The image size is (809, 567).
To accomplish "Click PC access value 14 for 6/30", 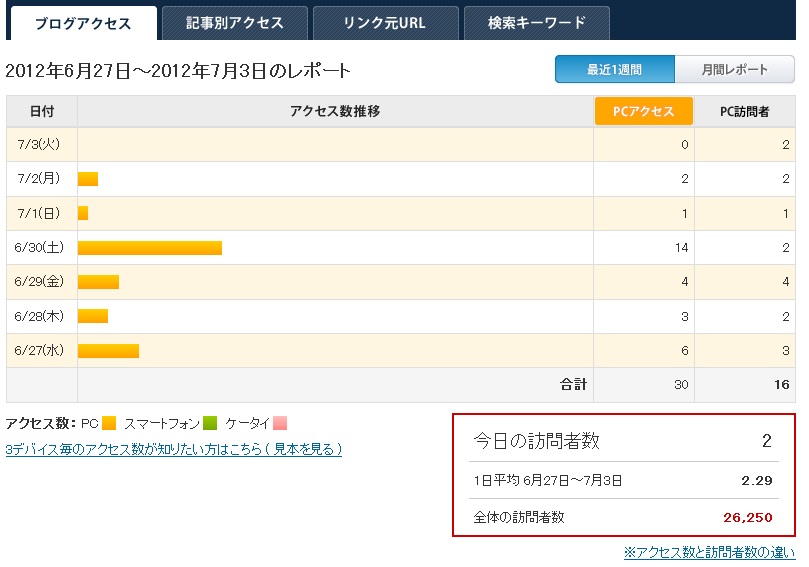I will 682,248.
